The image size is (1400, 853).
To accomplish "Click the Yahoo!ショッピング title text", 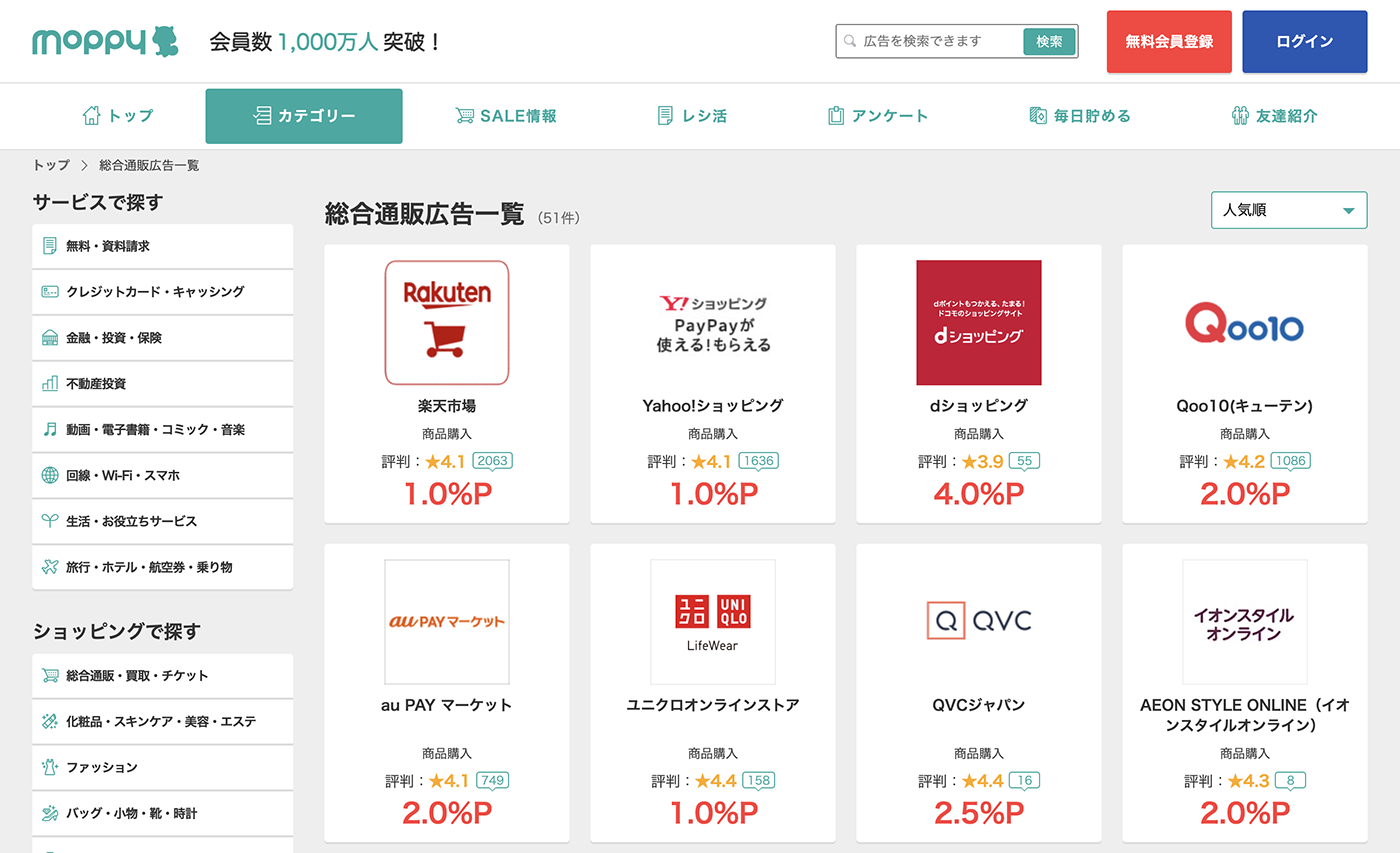I will pos(713,406).
